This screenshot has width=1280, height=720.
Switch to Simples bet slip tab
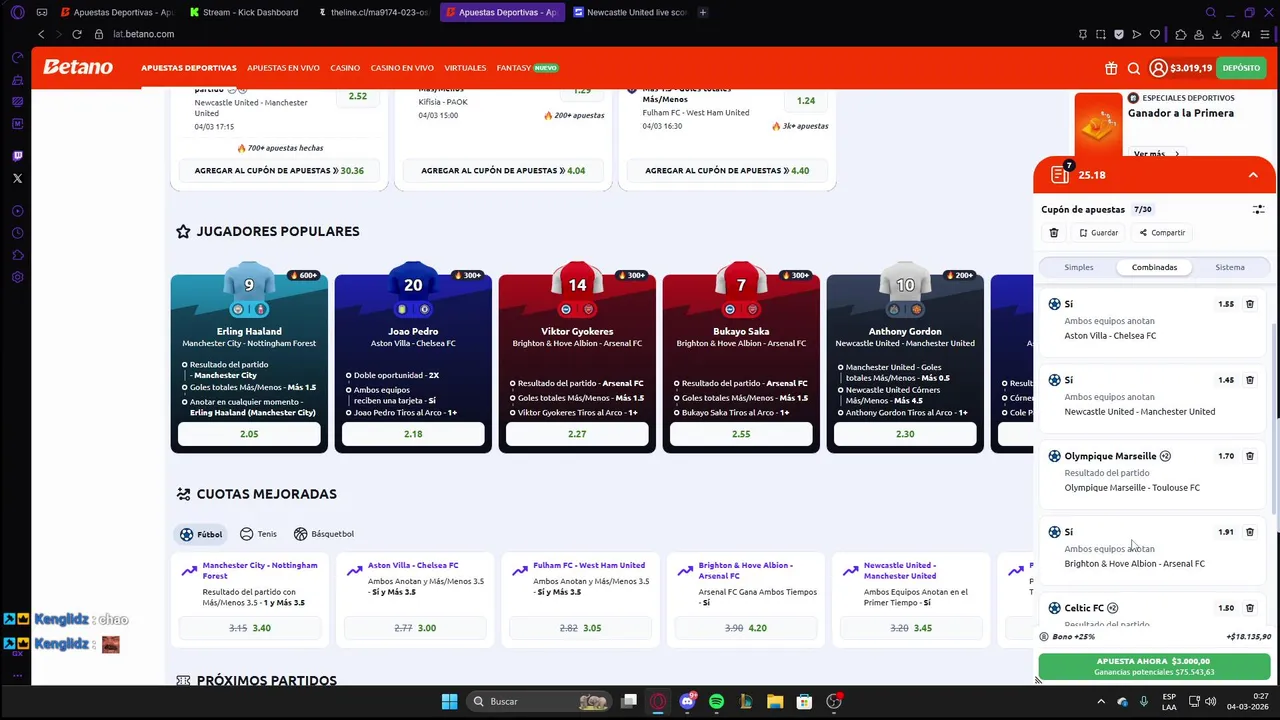pos(1079,267)
